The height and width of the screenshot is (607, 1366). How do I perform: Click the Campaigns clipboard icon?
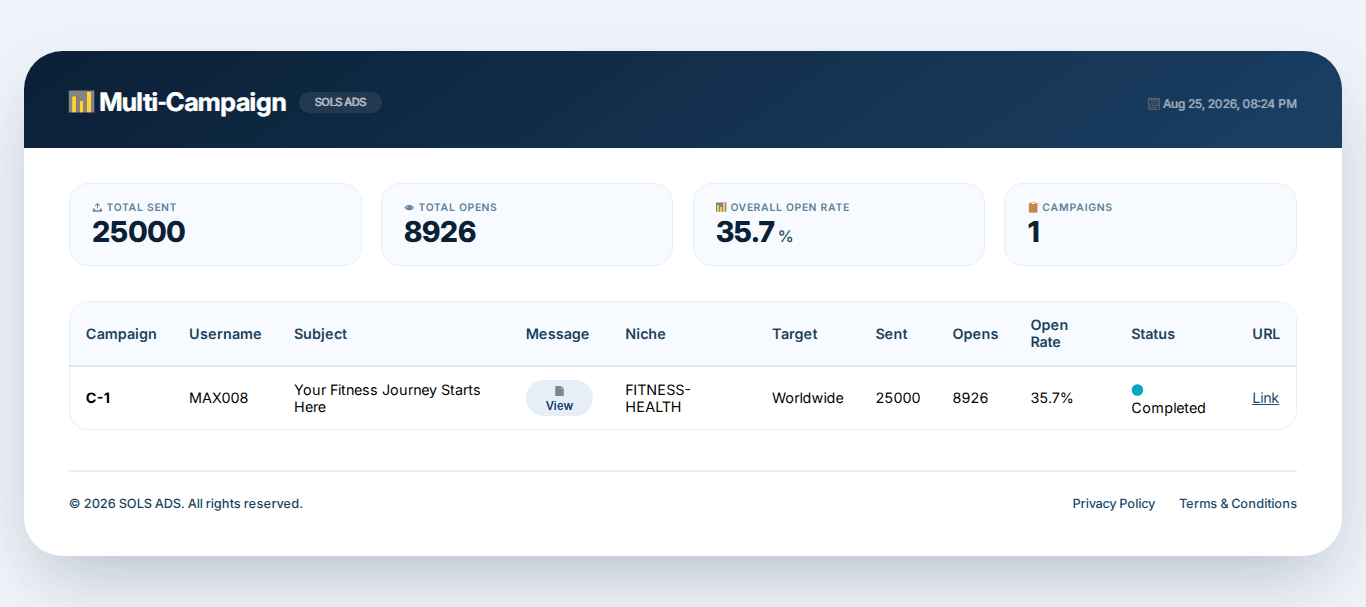coord(1033,208)
